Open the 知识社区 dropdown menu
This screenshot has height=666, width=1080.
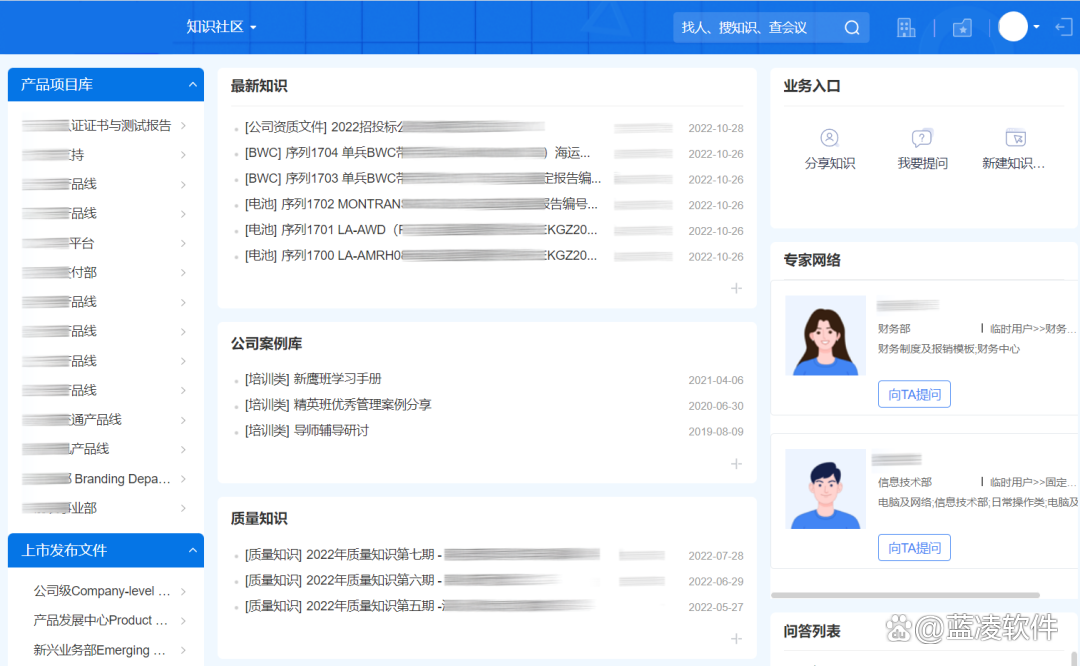tap(222, 27)
